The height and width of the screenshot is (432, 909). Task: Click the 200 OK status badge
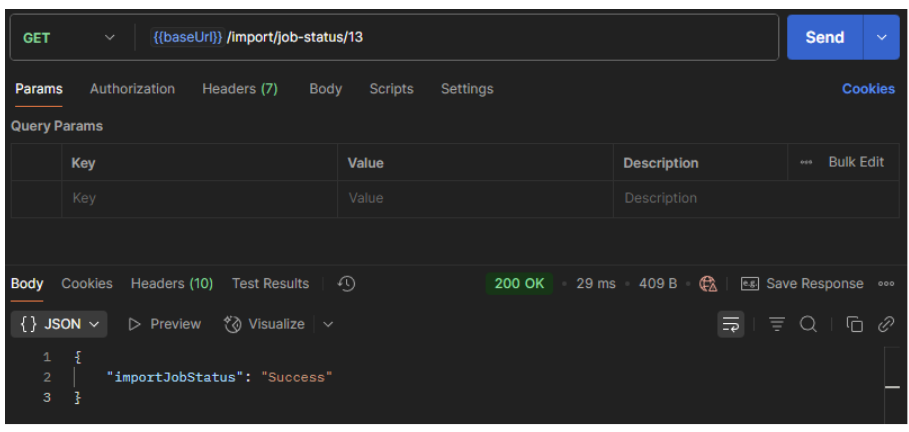[x=519, y=284]
